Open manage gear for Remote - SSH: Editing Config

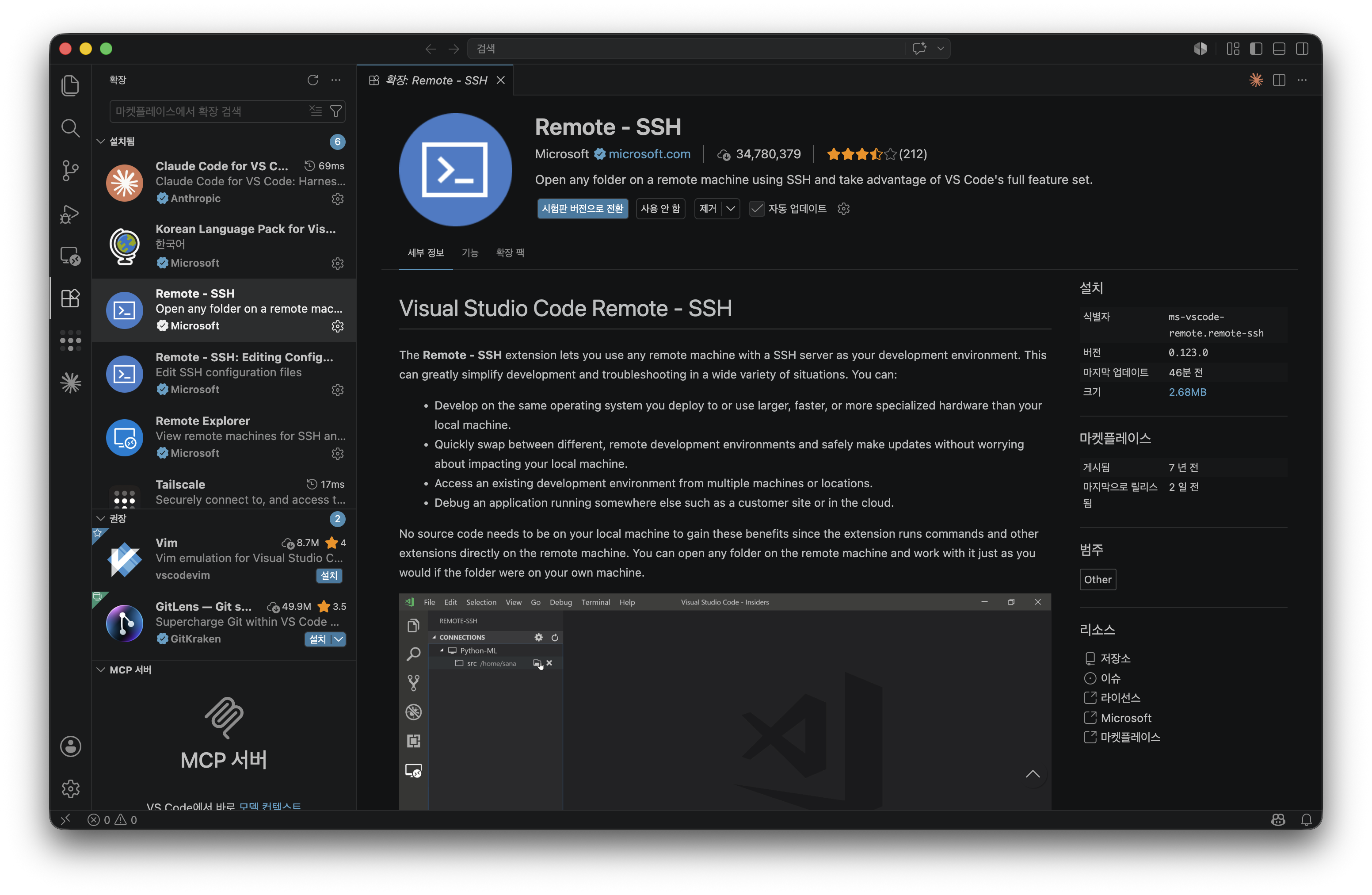pyautogui.click(x=338, y=390)
